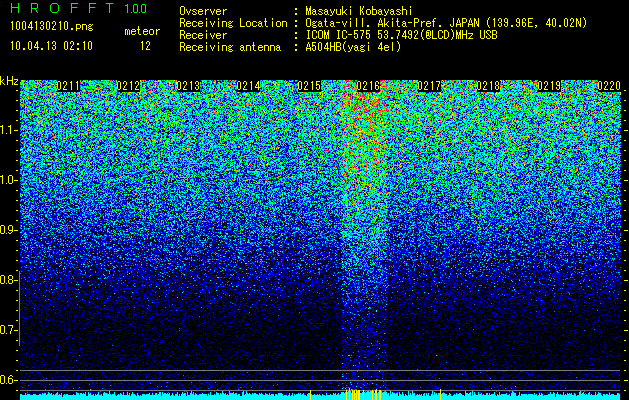Click the 1.0 kHz frequency axis label
This screenshot has width=629, height=400.
[7, 180]
